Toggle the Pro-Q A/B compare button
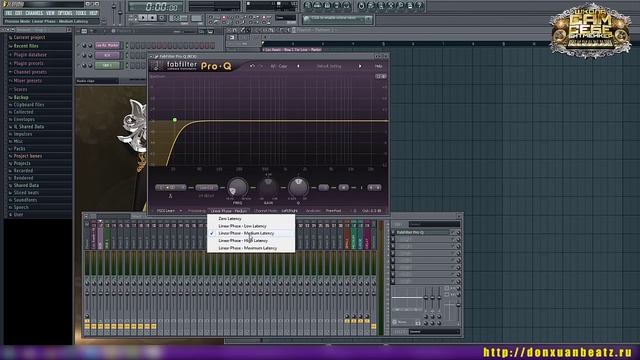This screenshot has height=360, width=640. [x=273, y=66]
